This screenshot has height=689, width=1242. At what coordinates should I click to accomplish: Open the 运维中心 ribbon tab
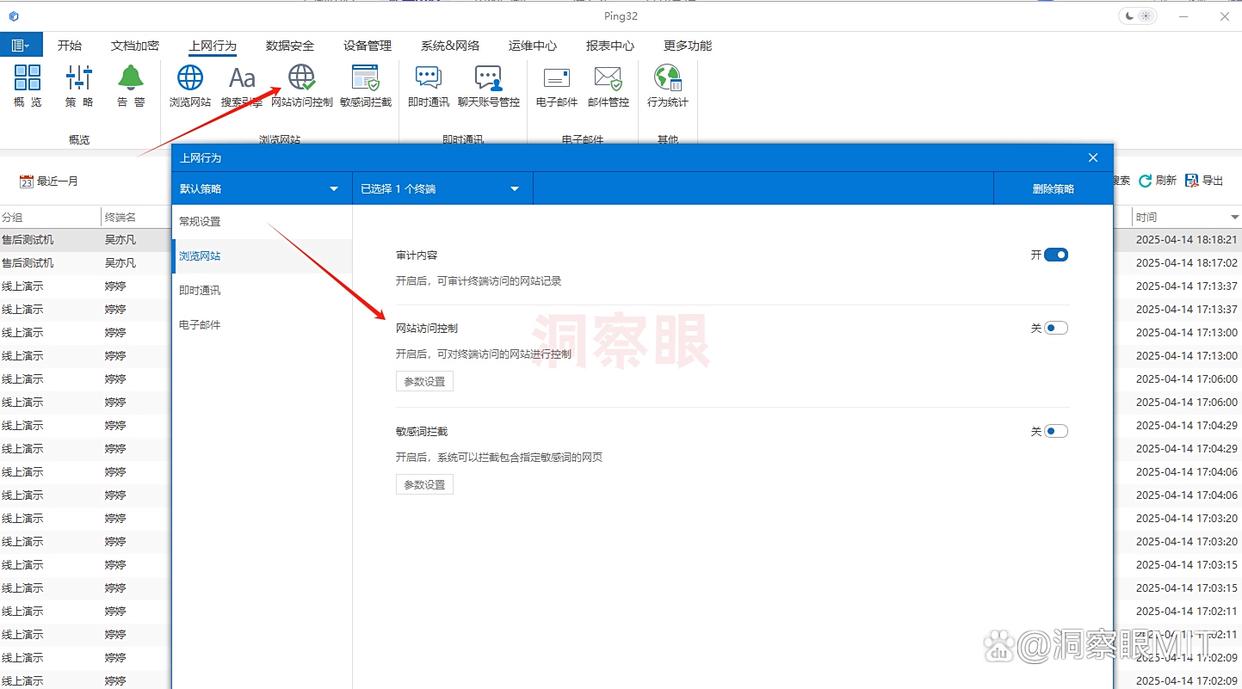[532, 45]
